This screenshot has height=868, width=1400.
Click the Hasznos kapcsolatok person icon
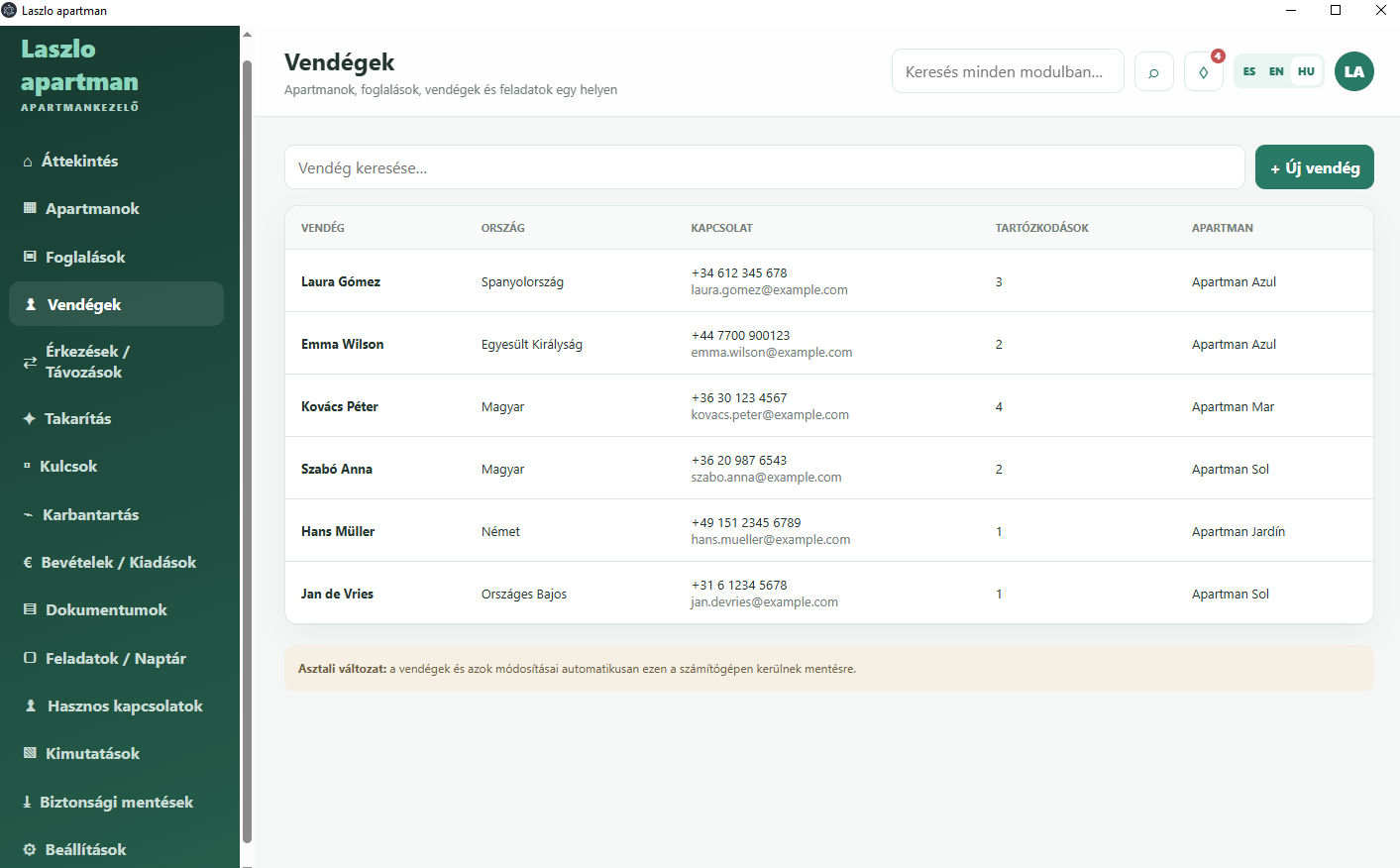[31, 705]
